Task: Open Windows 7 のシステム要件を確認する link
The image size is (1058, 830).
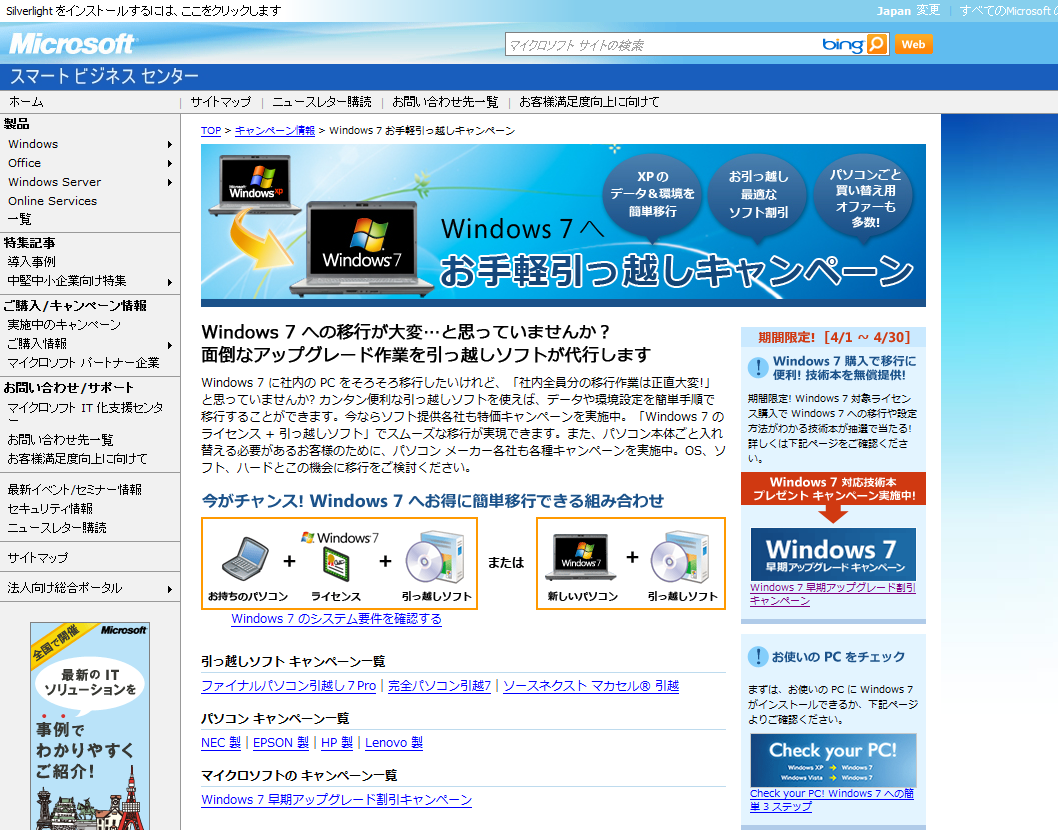Action: coord(336,619)
